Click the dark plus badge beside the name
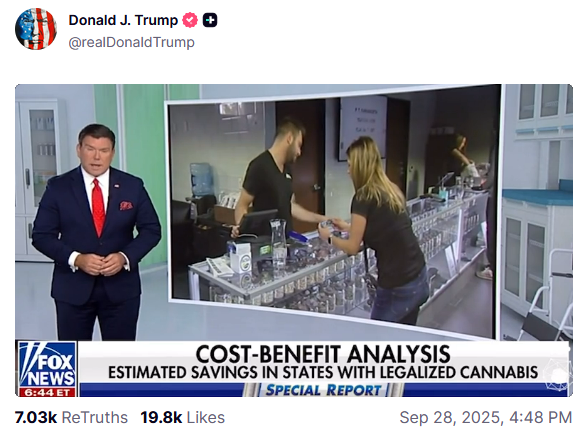Viewport: 587px width, 436px height. (210, 20)
